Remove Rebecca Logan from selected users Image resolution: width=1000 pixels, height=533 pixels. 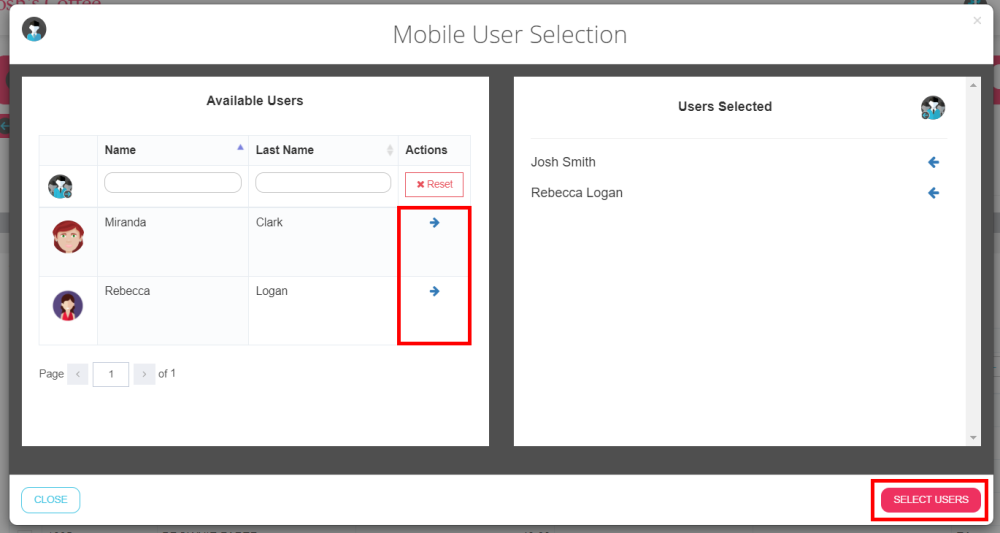933,193
